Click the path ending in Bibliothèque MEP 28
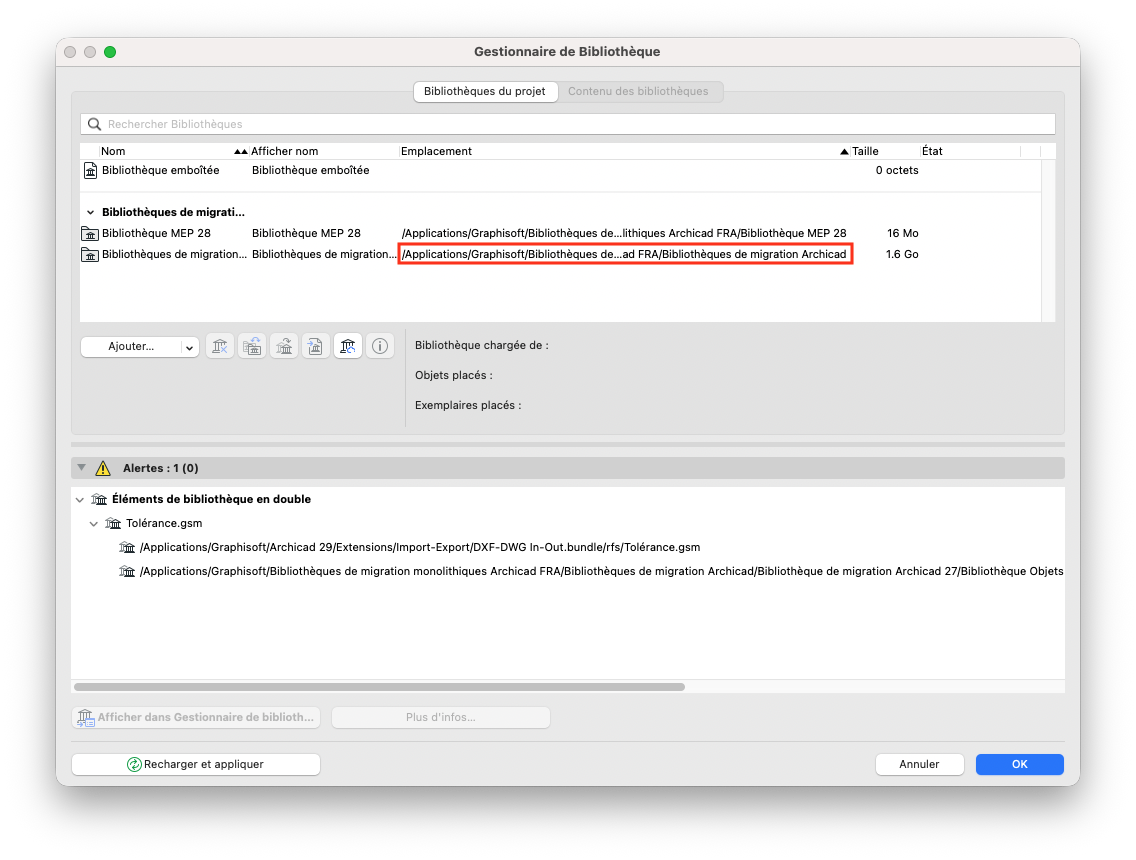This screenshot has height=860, width=1136. pyautogui.click(x=624, y=233)
